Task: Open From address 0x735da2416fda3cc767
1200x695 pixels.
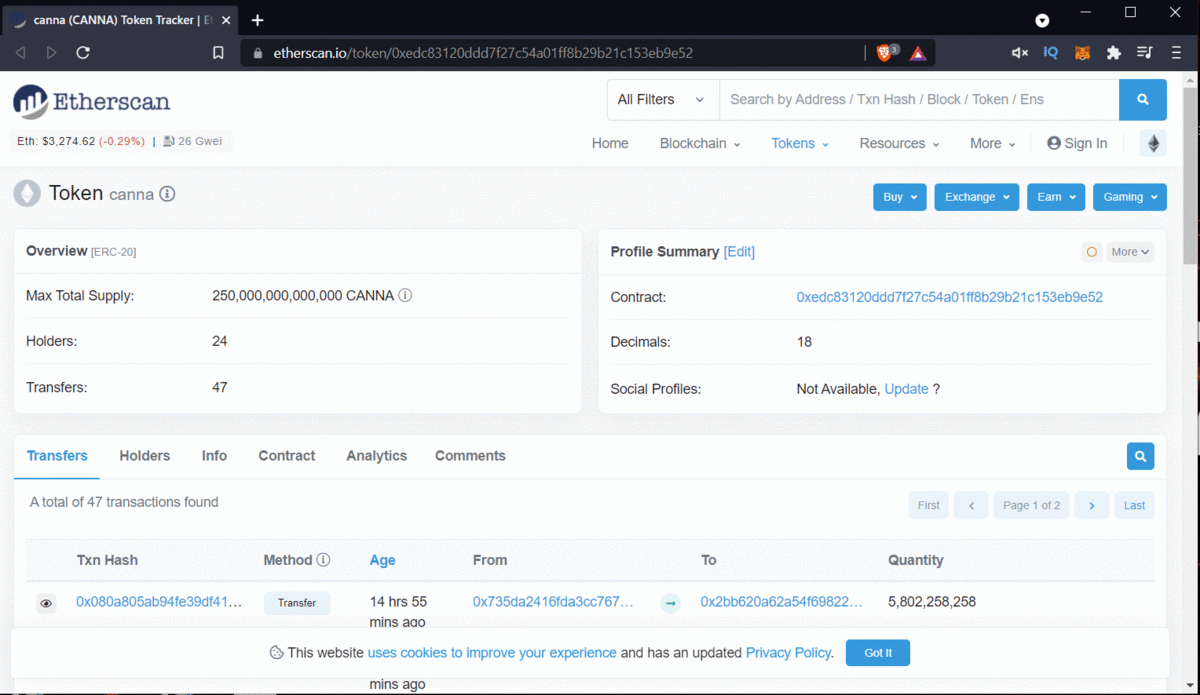Action: pos(553,602)
